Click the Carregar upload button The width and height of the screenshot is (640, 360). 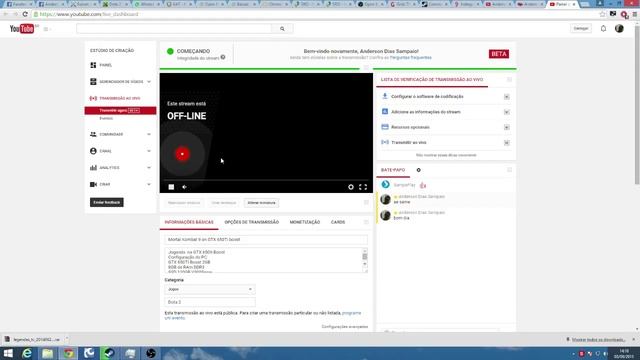tap(581, 29)
